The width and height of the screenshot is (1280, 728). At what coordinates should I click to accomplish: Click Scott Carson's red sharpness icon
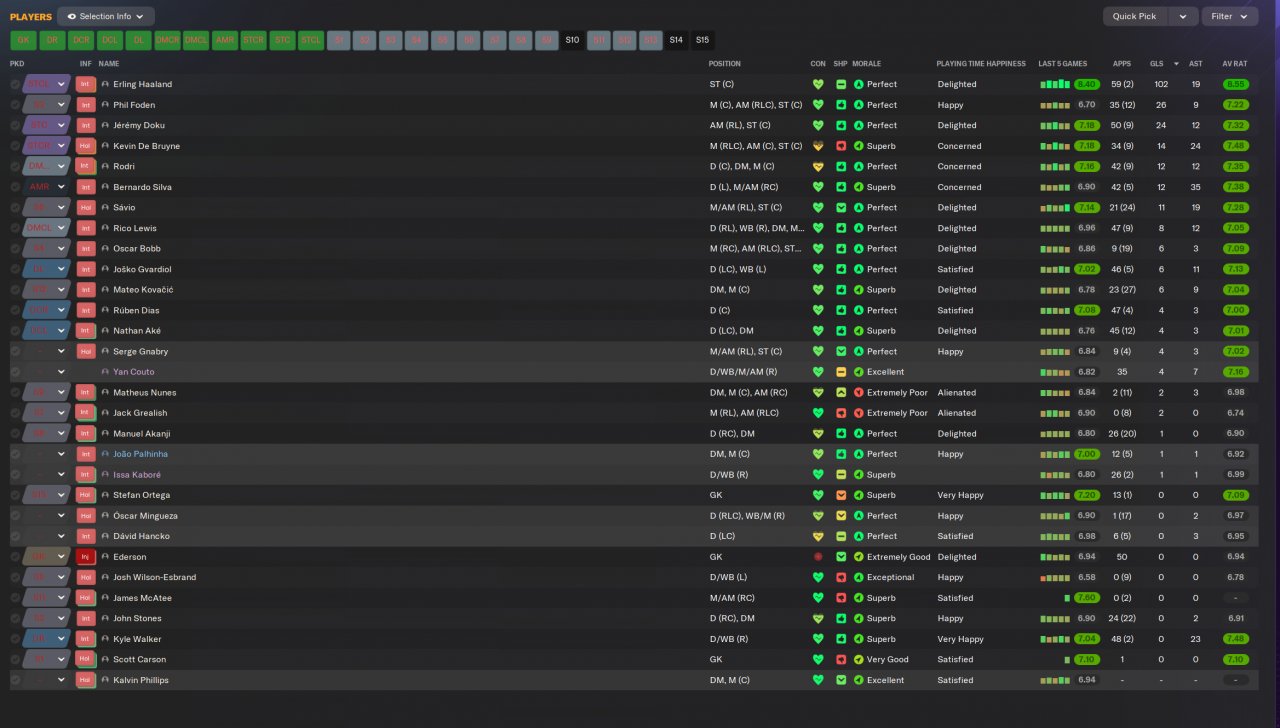(841, 660)
